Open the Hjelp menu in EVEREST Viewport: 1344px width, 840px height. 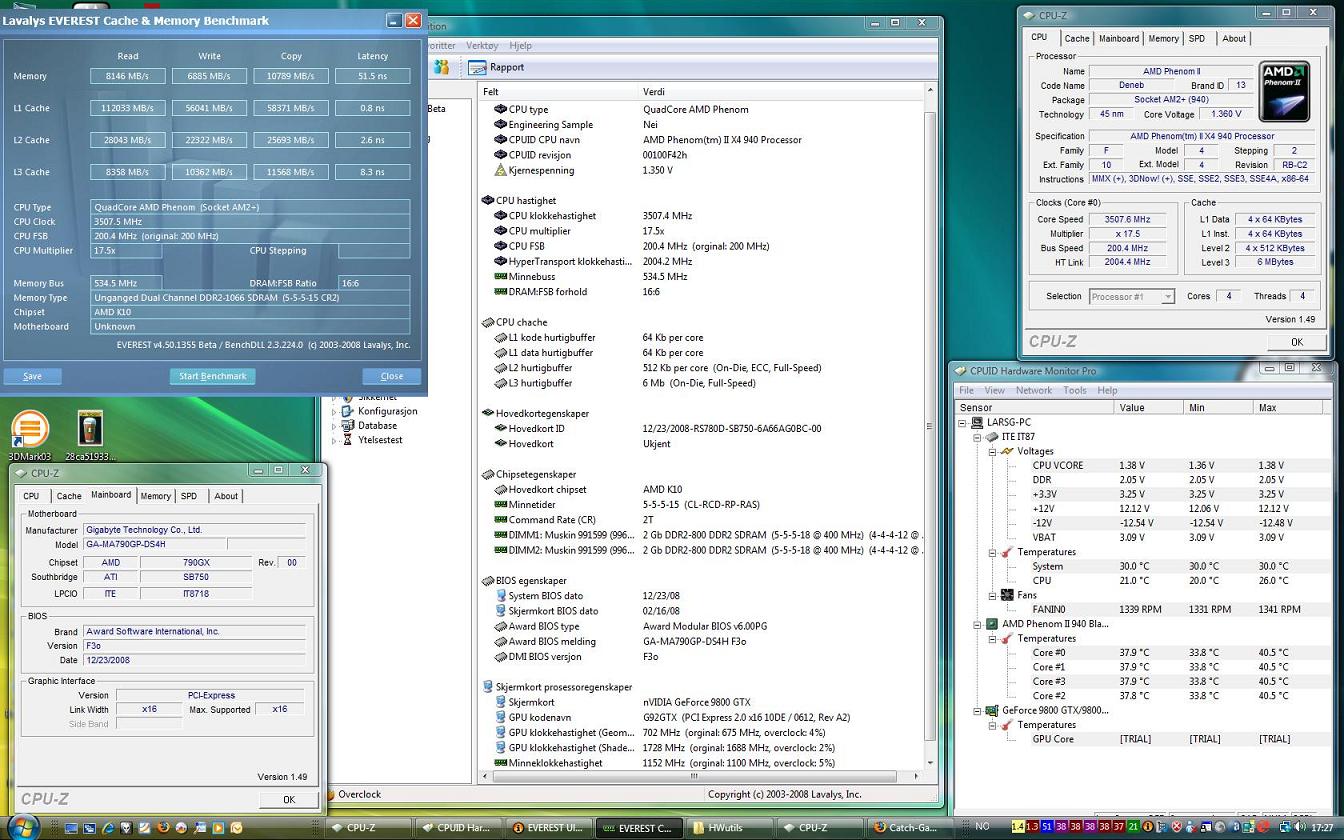[x=520, y=46]
